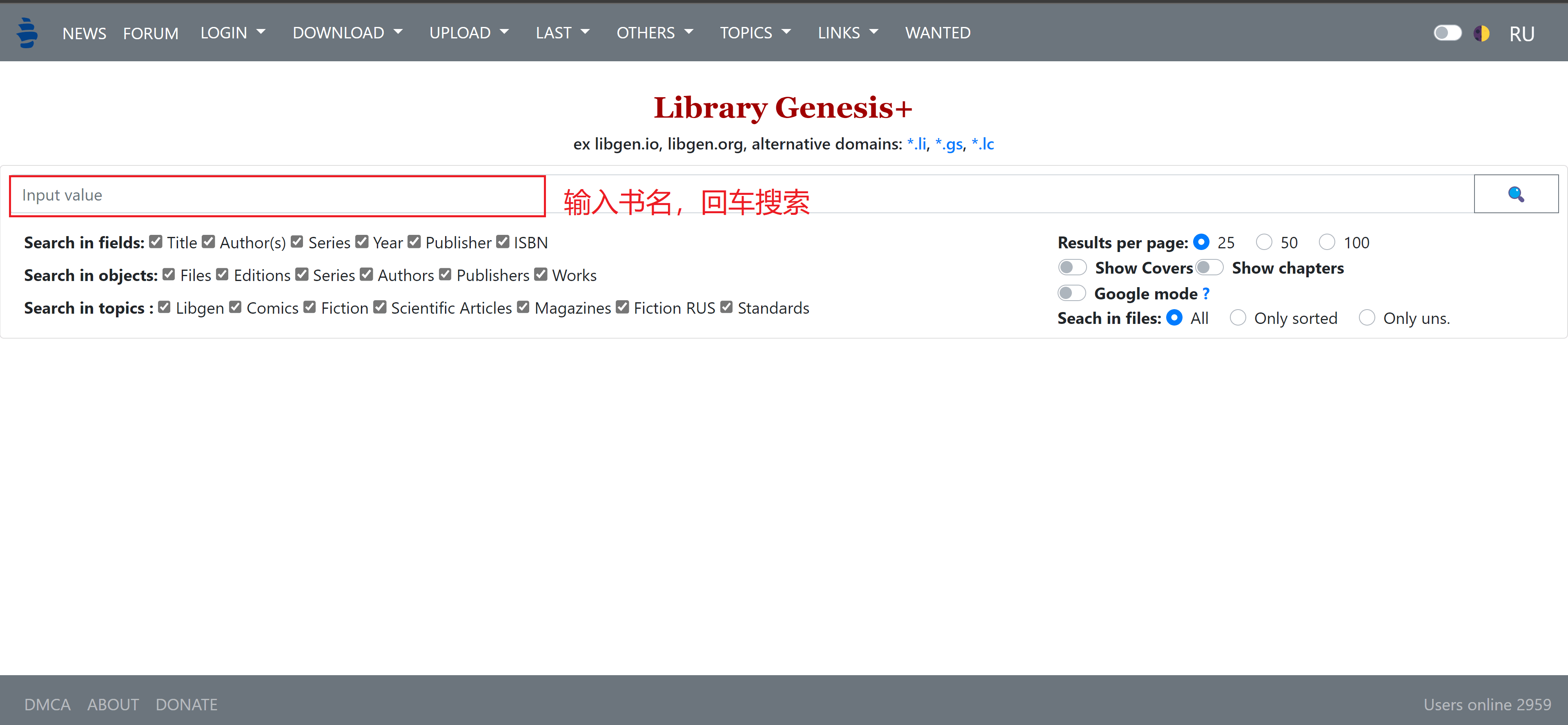Select 100 results per page
This screenshot has width=1568, height=725.
click(1326, 242)
